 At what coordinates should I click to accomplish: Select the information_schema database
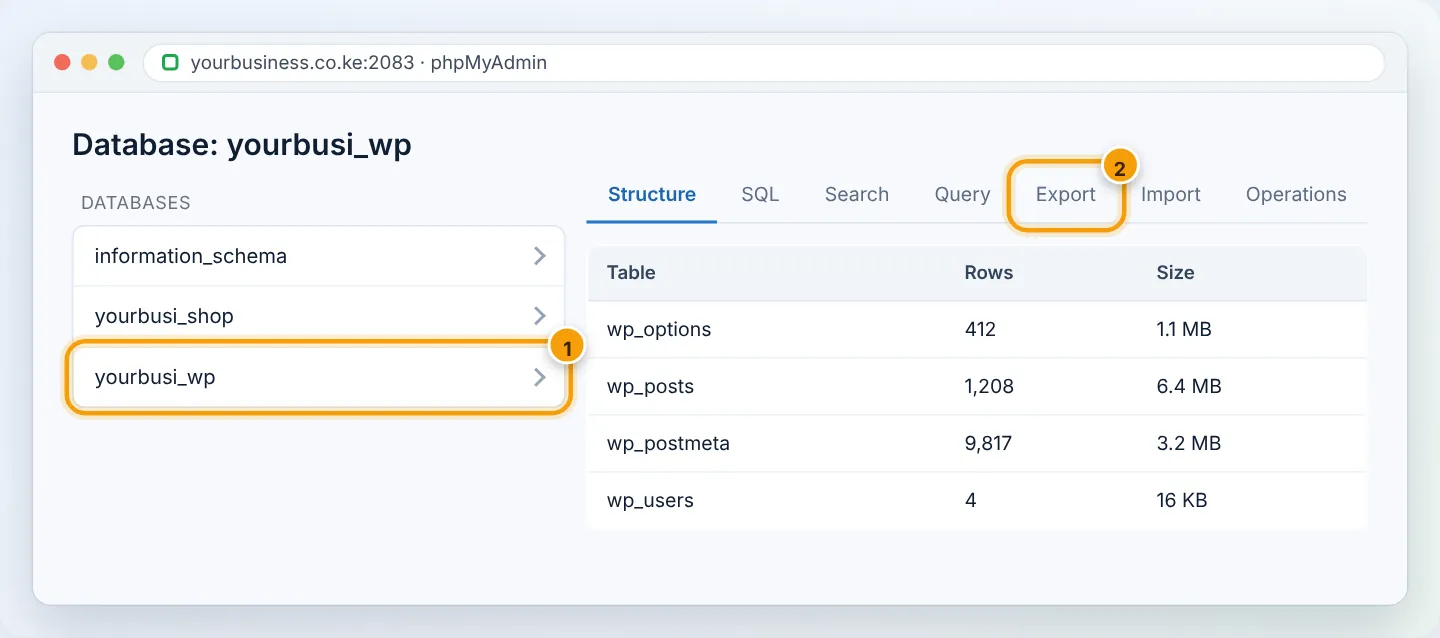pos(319,256)
